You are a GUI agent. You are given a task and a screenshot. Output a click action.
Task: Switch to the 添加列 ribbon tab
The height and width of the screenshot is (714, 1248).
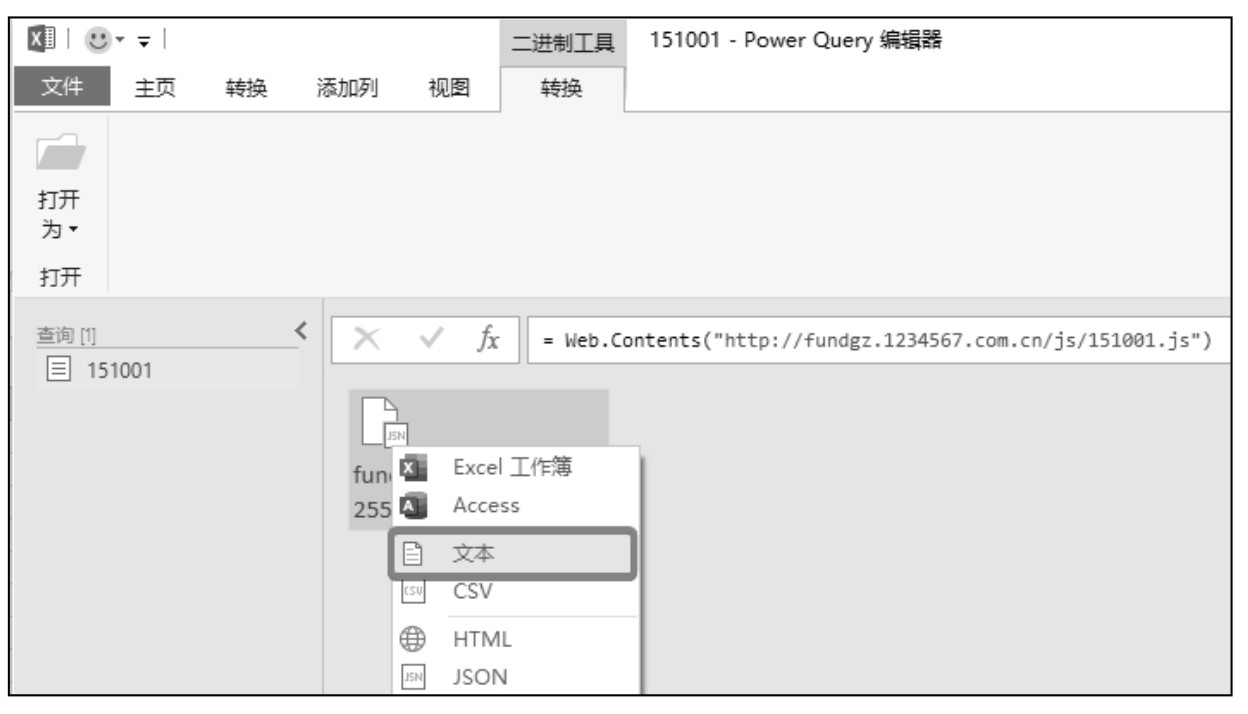[x=345, y=89]
